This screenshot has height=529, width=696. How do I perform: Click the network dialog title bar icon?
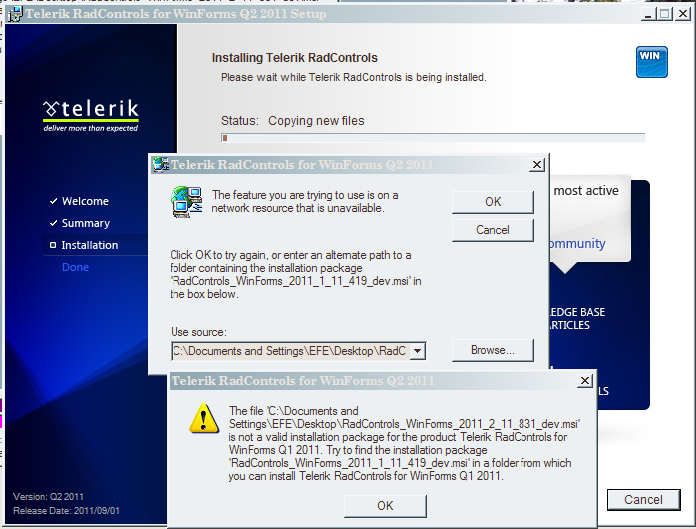[161, 164]
